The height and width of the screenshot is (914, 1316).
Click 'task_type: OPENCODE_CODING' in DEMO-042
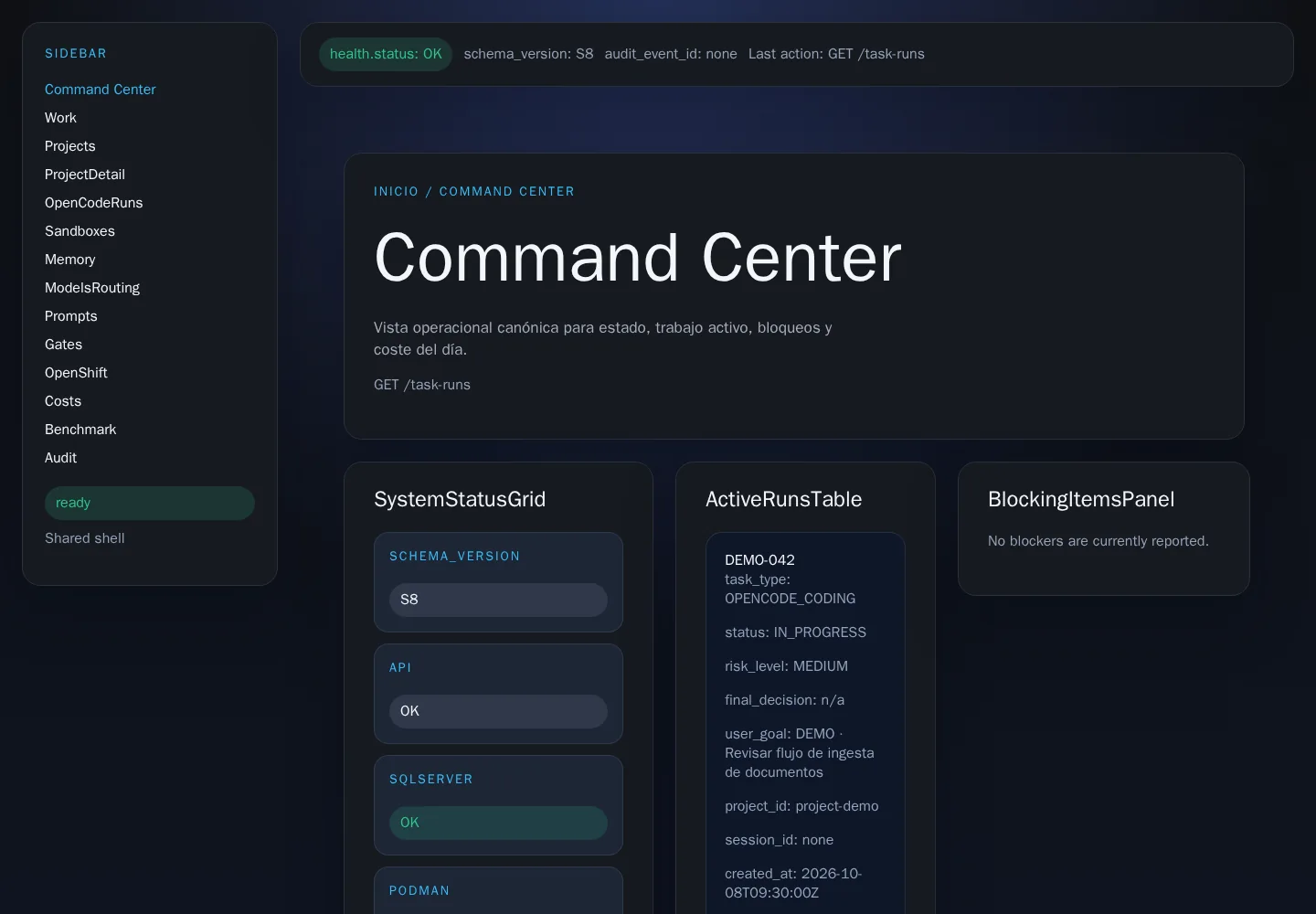click(791, 589)
